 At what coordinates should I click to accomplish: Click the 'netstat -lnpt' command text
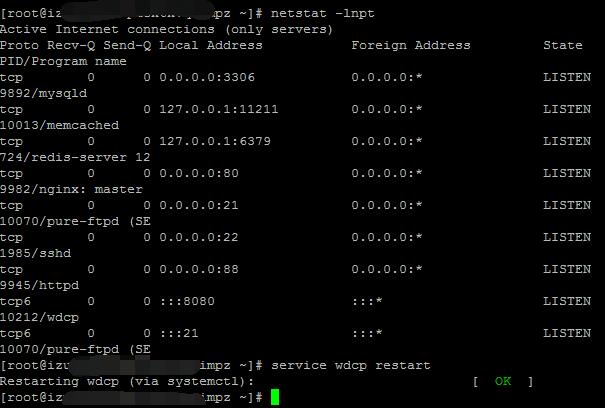point(319,13)
